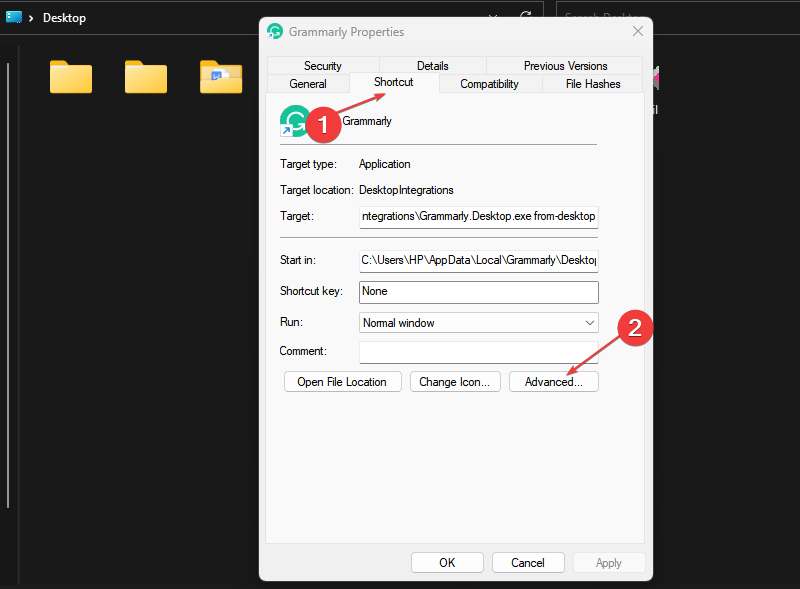The width and height of the screenshot is (800, 589).
Task: Click the Application target type value
Action: pyautogui.click(x=385, y=164)
